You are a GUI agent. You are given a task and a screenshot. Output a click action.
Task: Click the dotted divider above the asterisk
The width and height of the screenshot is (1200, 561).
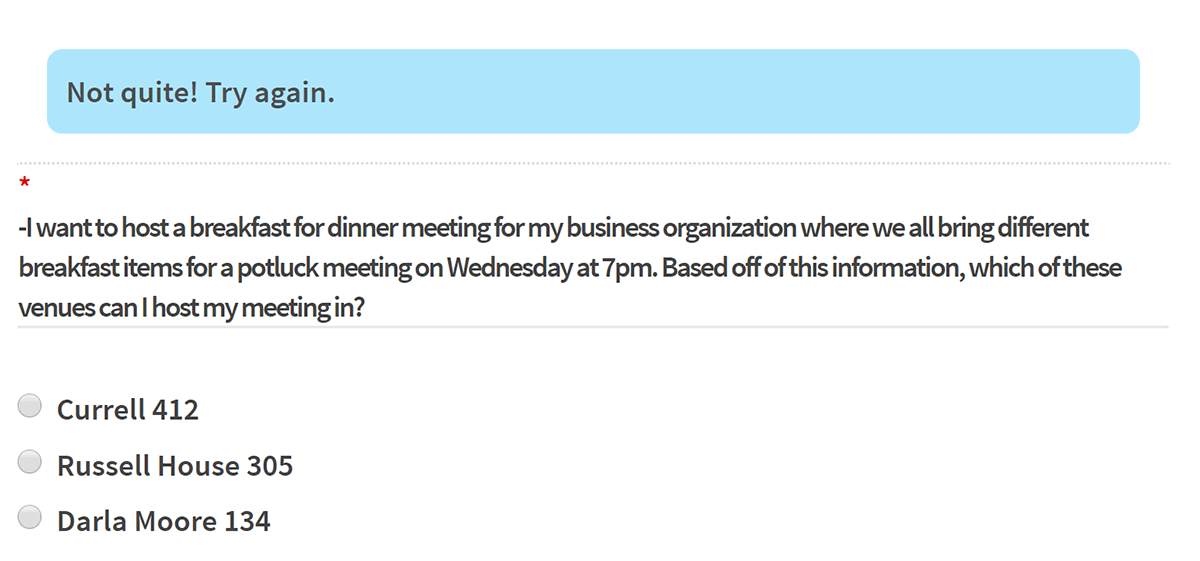(593, 162)
